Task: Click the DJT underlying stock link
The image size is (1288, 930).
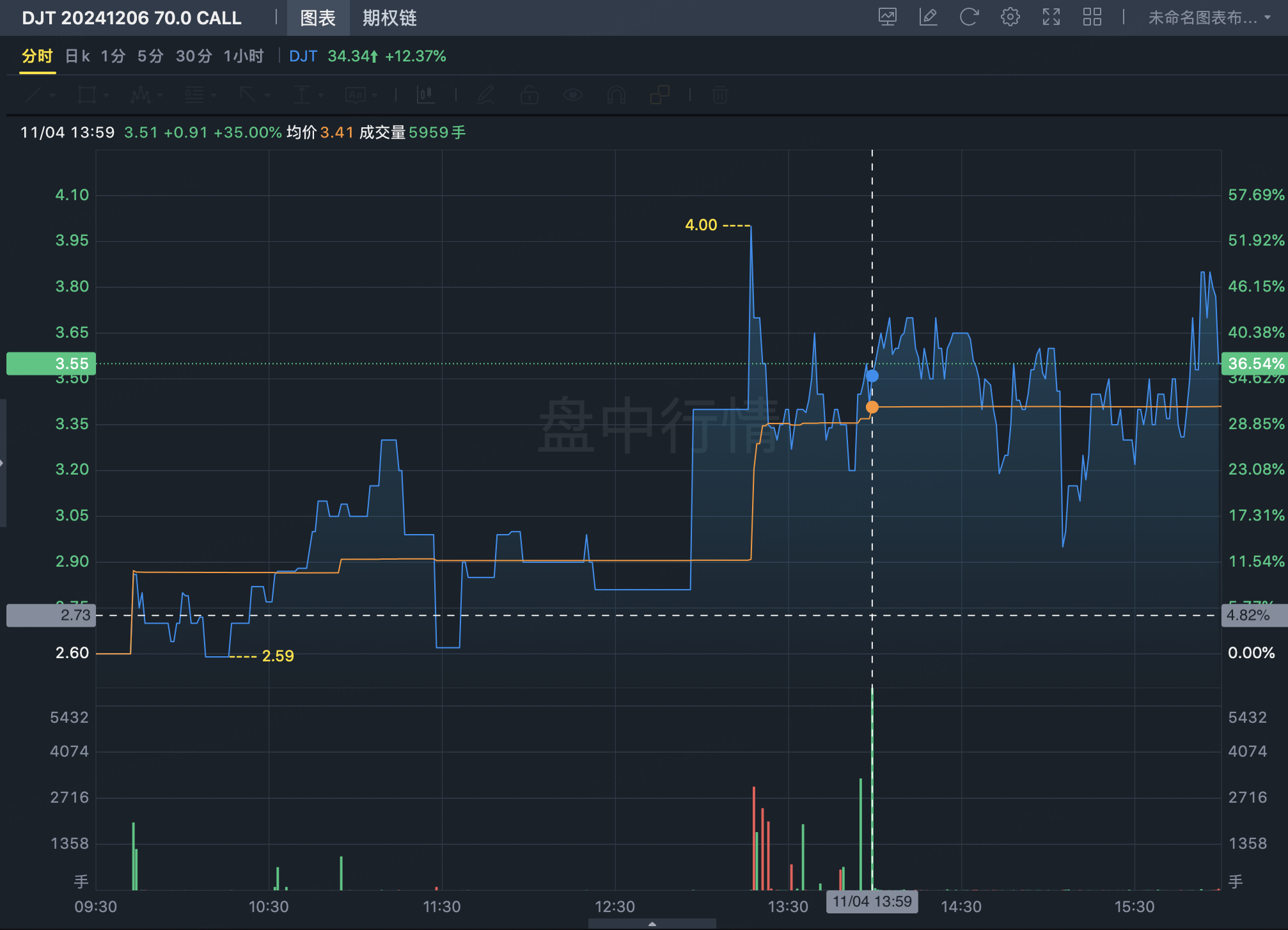Action: tap(302, 56)
